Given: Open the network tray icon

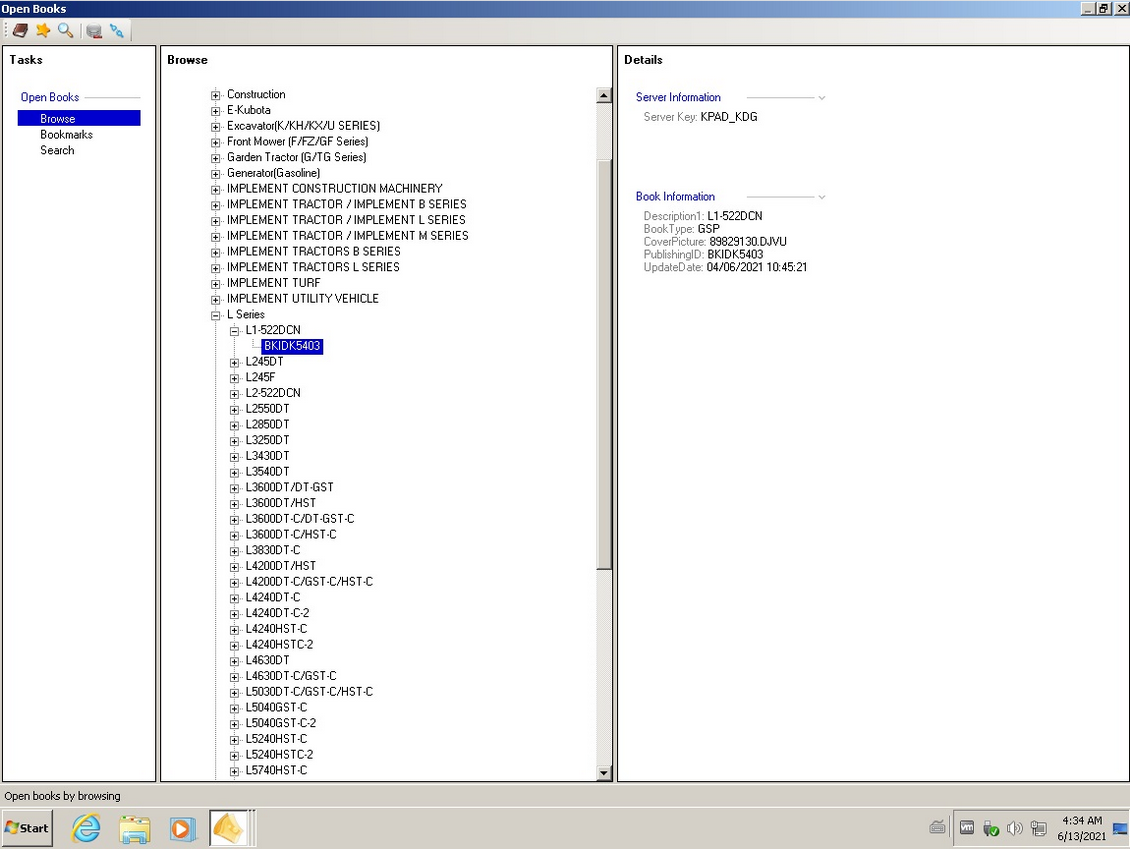Looking at the screenshot, I should [1038, 828].
